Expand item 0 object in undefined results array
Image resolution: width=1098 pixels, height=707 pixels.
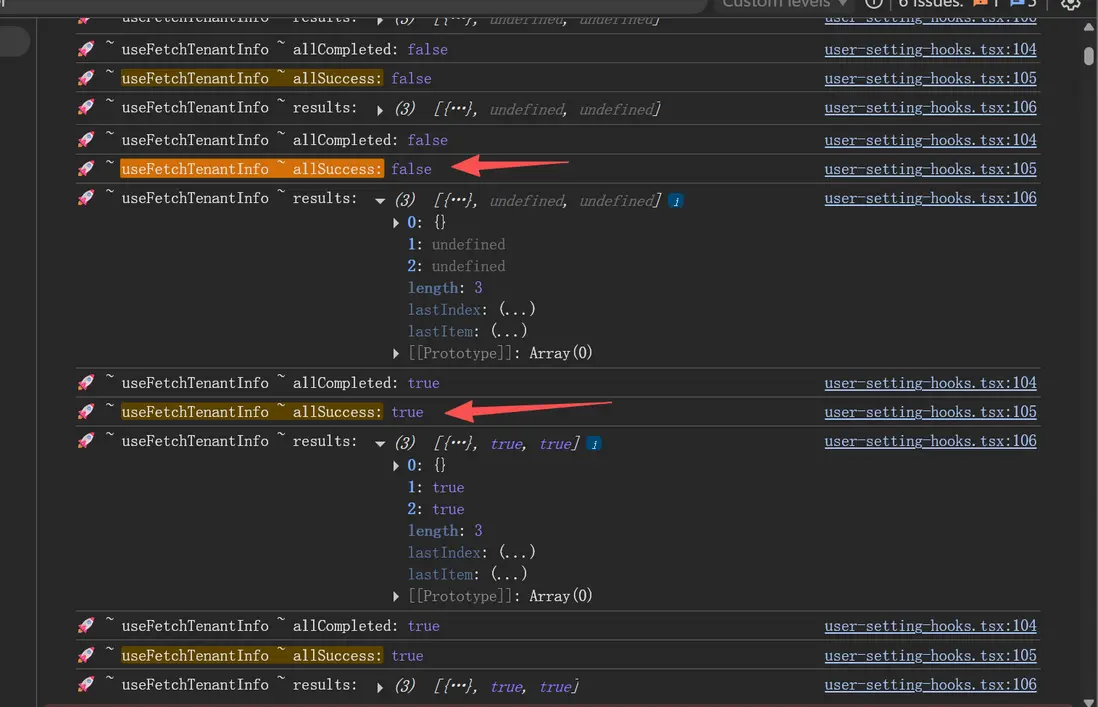point(398,223)
